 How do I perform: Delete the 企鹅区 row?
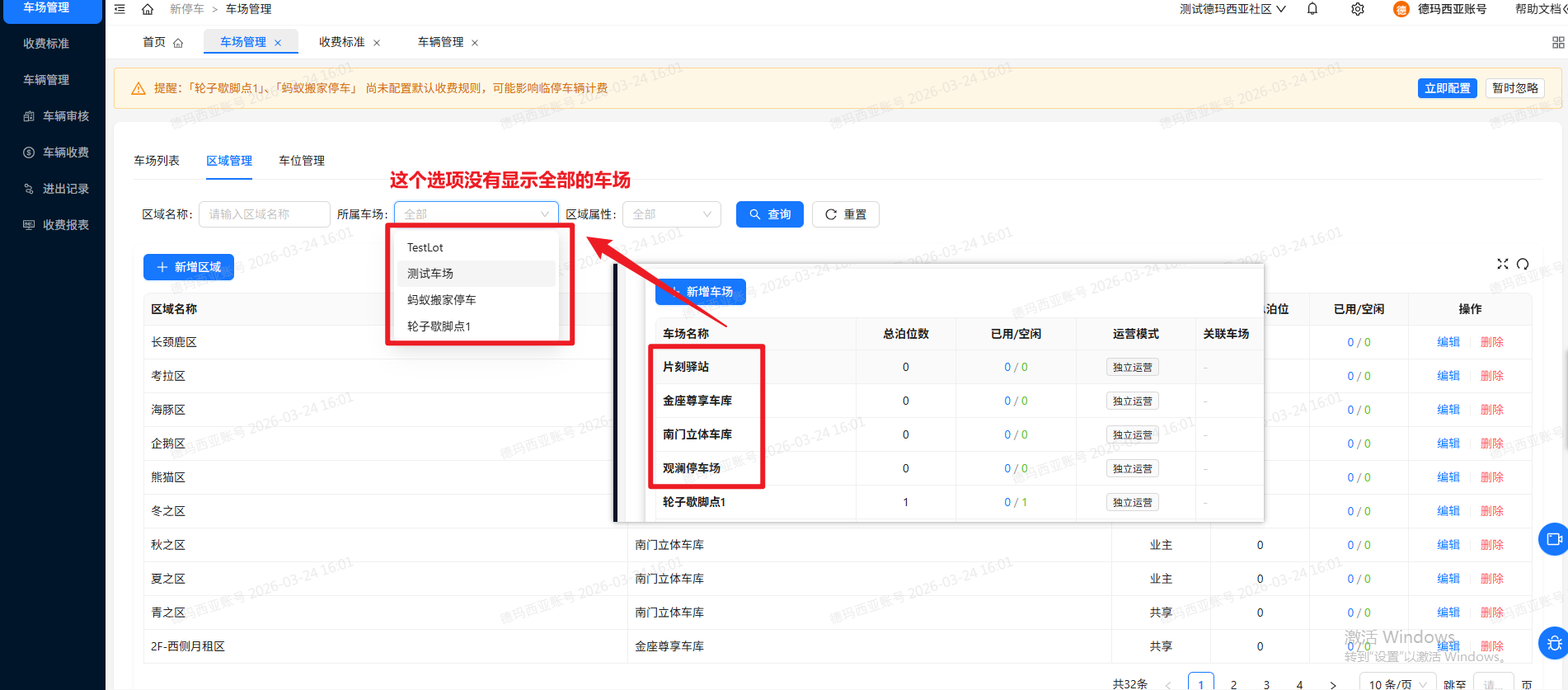(x=1492, y=444)
